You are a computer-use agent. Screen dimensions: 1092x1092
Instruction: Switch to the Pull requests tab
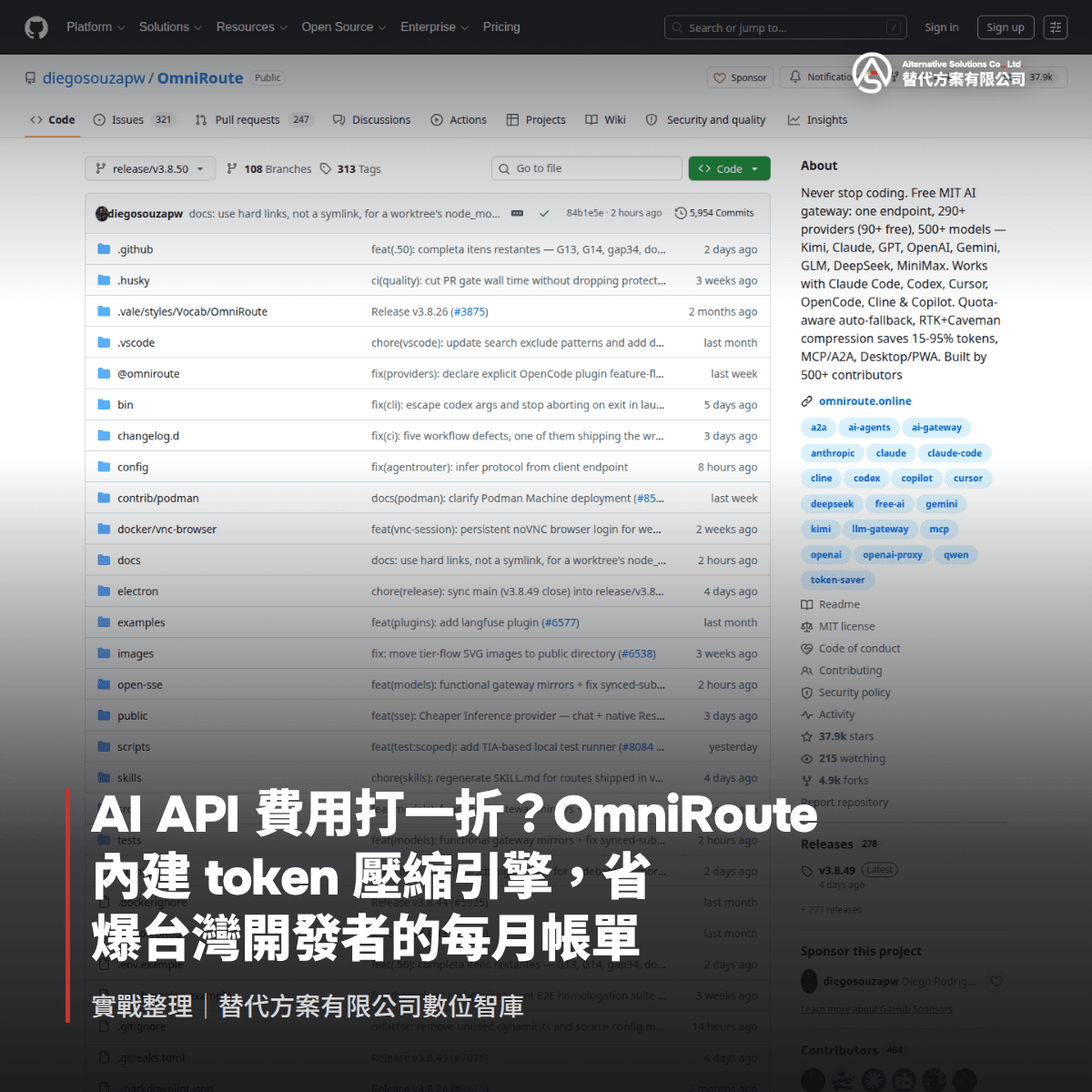click(x=254, y=120)
